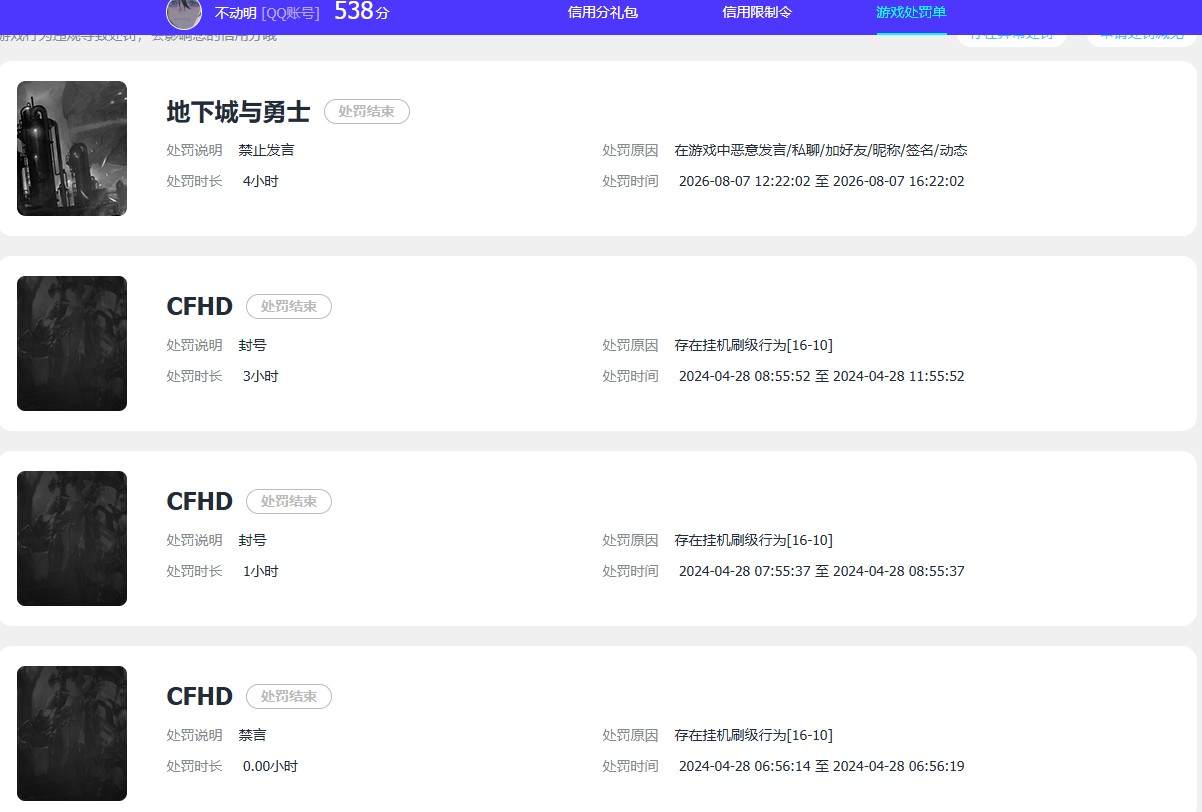
Task: Click the time range starting 2024-04-28 06:56:14
Action: click(x=822, y=767)
